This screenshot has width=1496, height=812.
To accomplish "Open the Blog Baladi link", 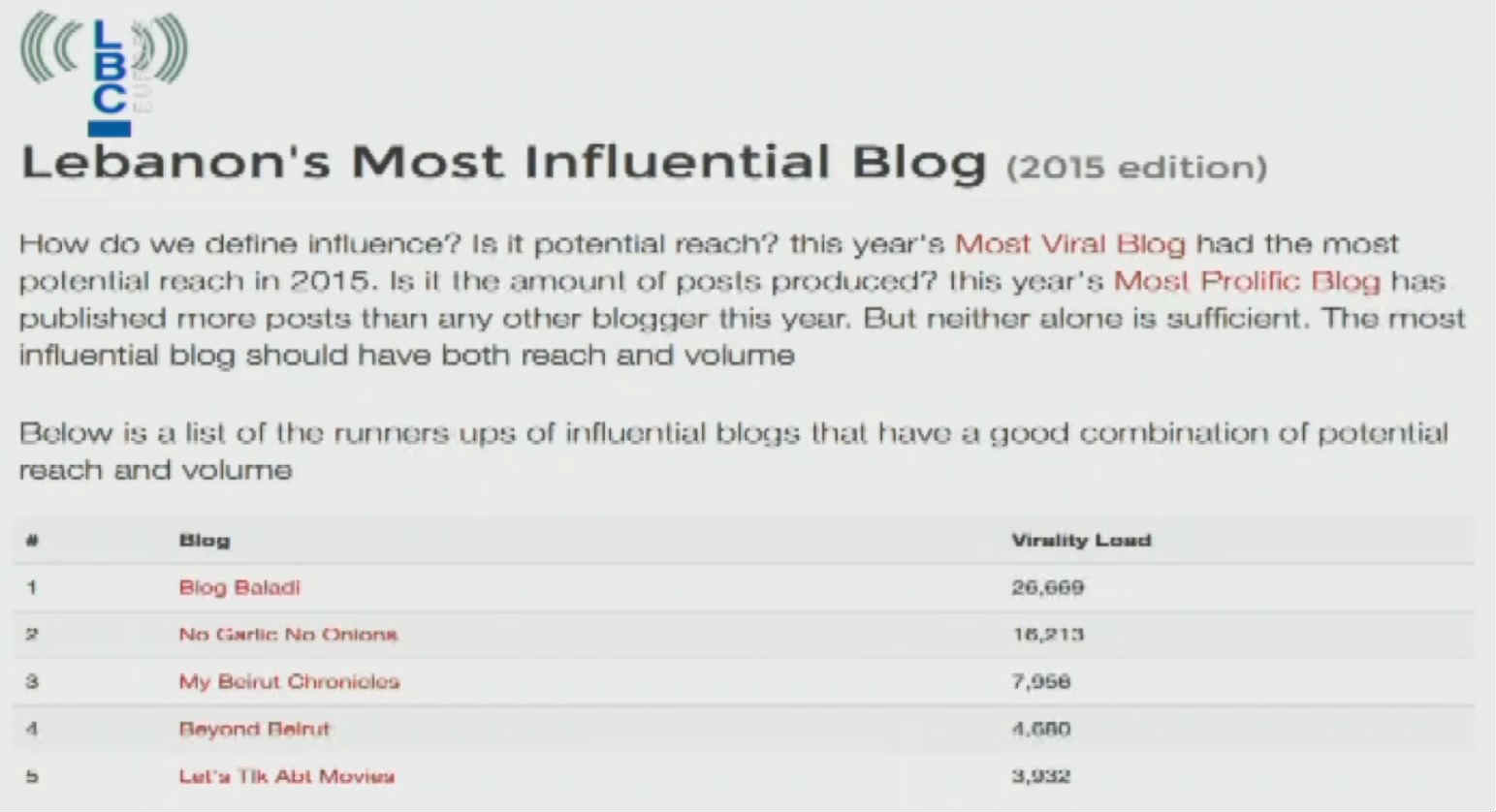I will pos(239,587).
